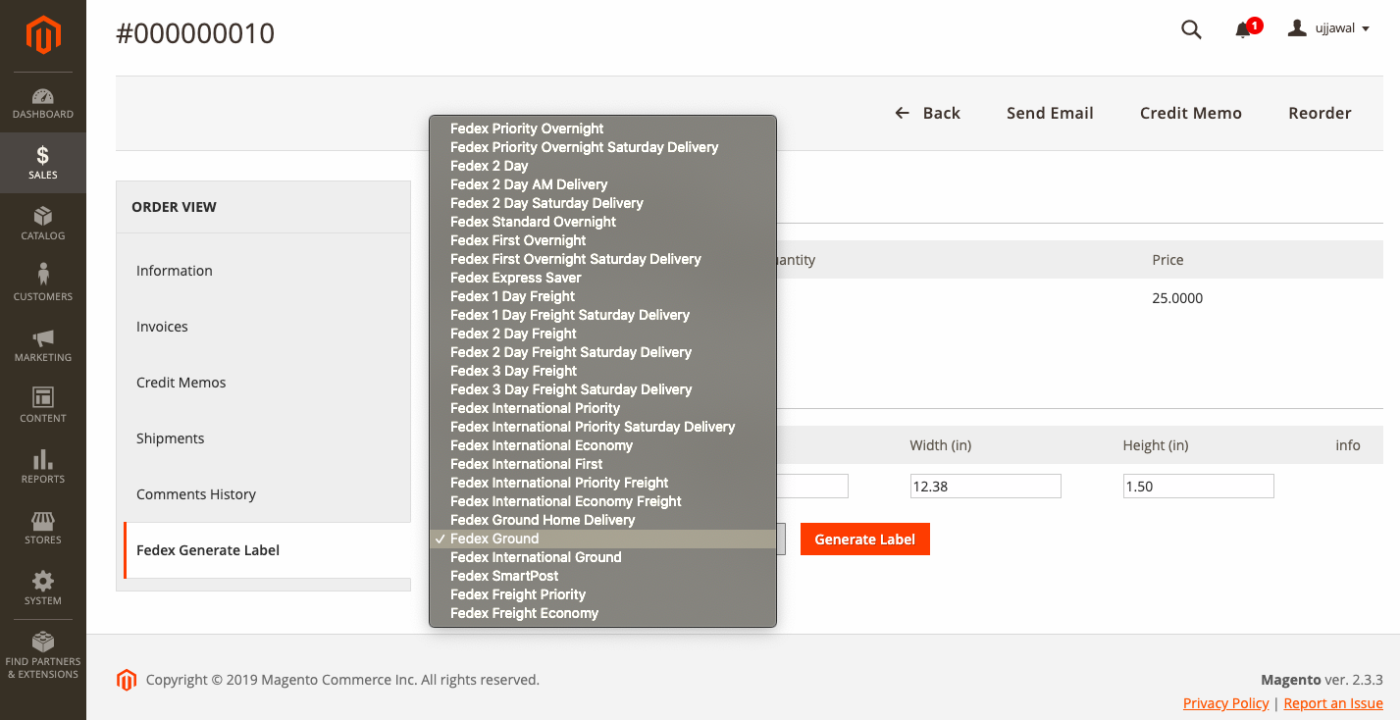Choose the Fedex First Overnight option
Viewport: 1400px width, 720px height.
pos(603,240)
